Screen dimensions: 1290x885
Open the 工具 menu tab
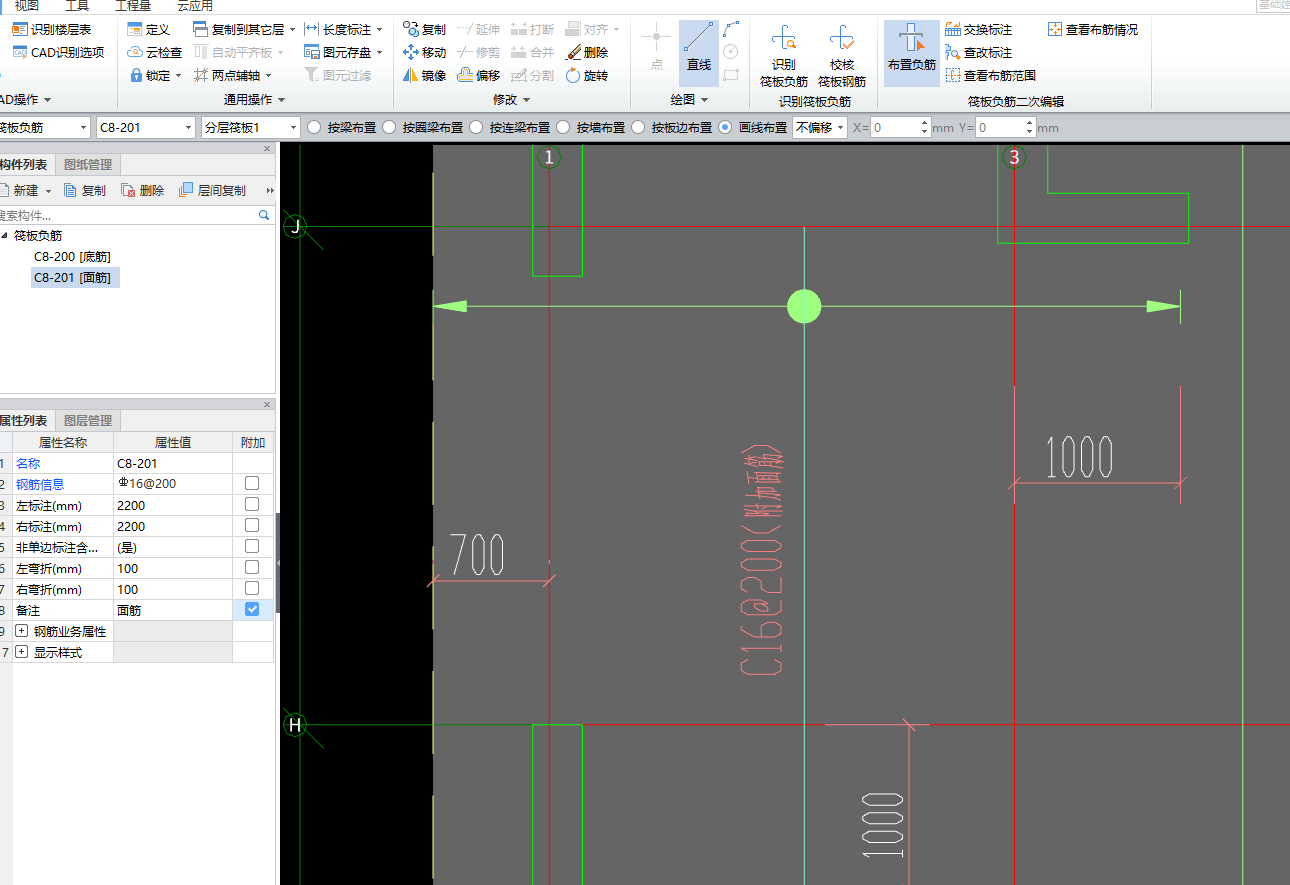coord(77,6)
